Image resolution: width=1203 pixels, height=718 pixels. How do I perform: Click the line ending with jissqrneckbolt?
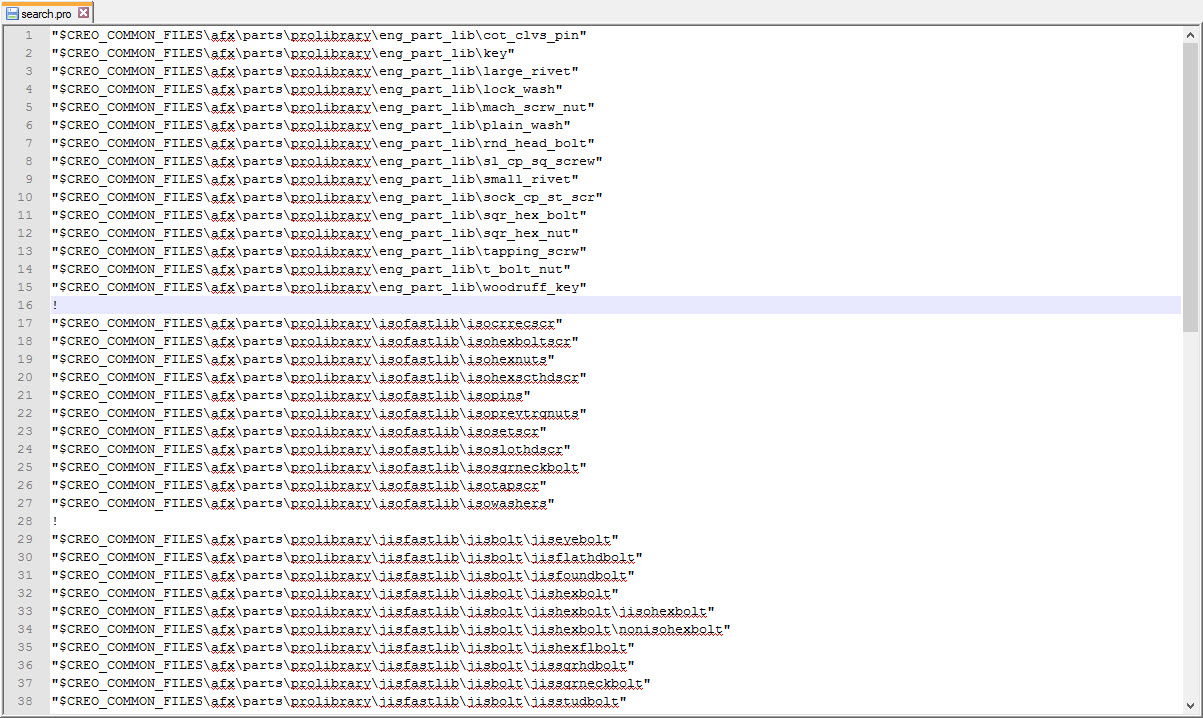click(351, 683)
